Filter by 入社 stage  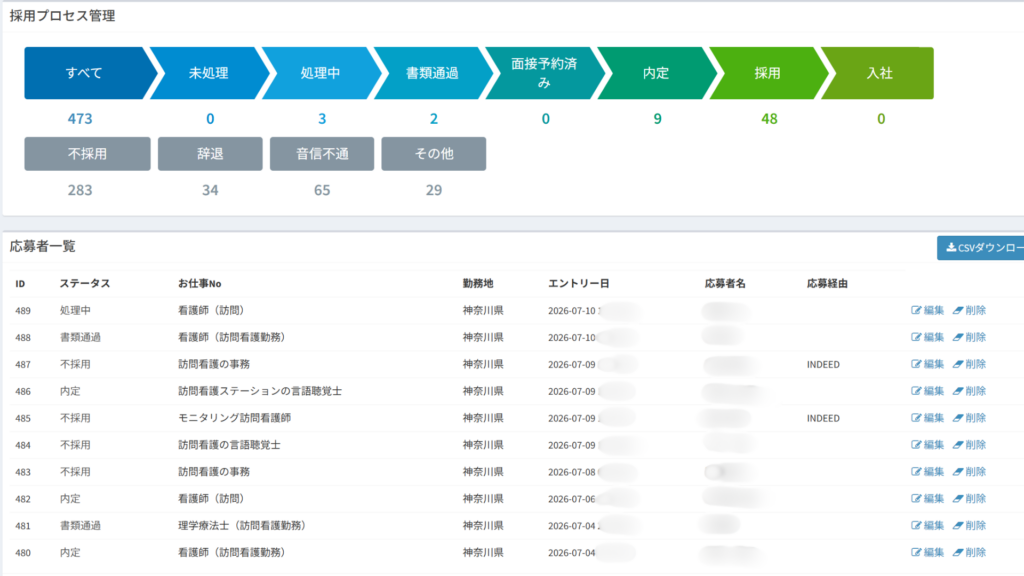[878, 73]
